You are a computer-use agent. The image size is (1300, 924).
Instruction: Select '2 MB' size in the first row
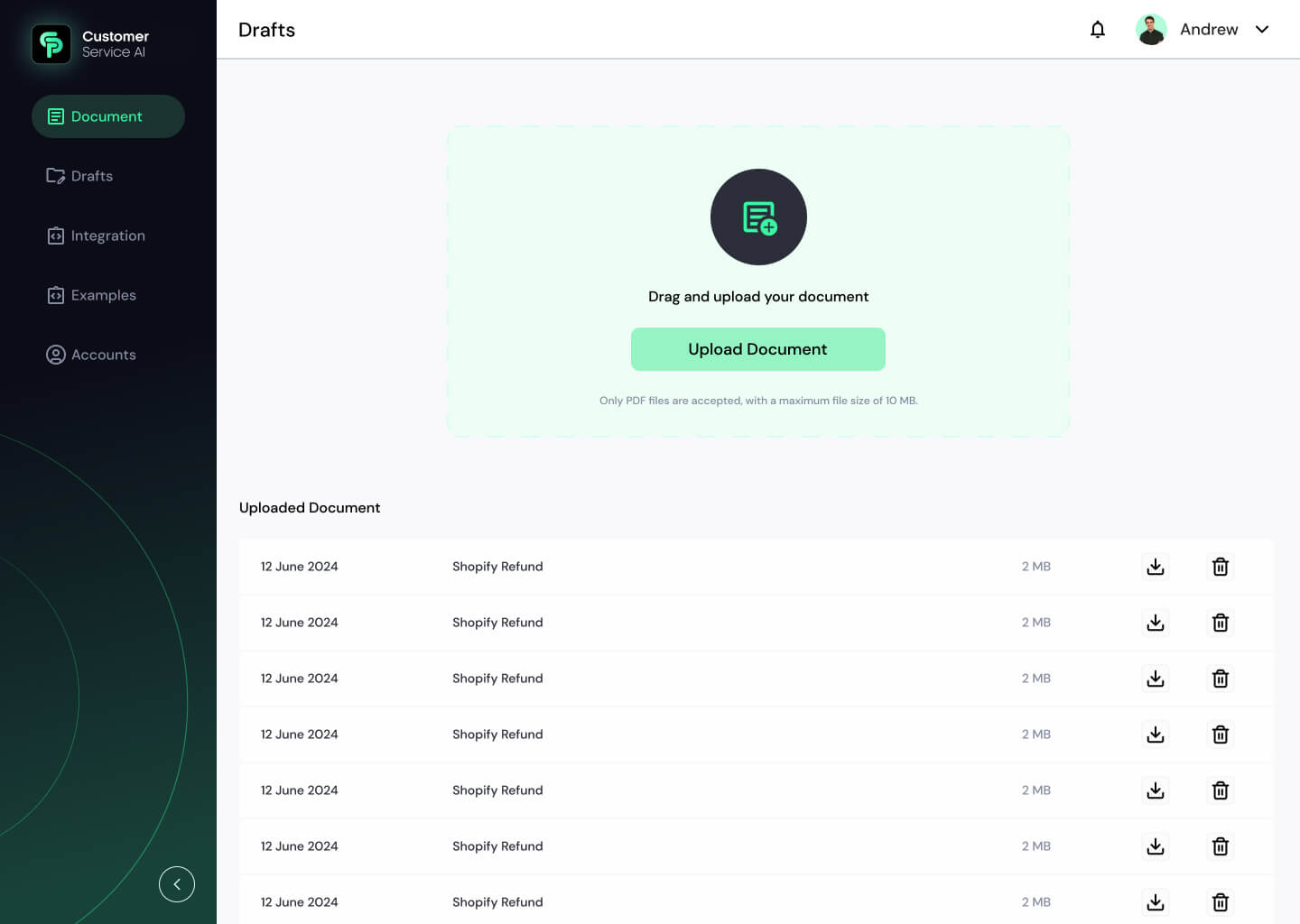click(x=1036, y=567)
